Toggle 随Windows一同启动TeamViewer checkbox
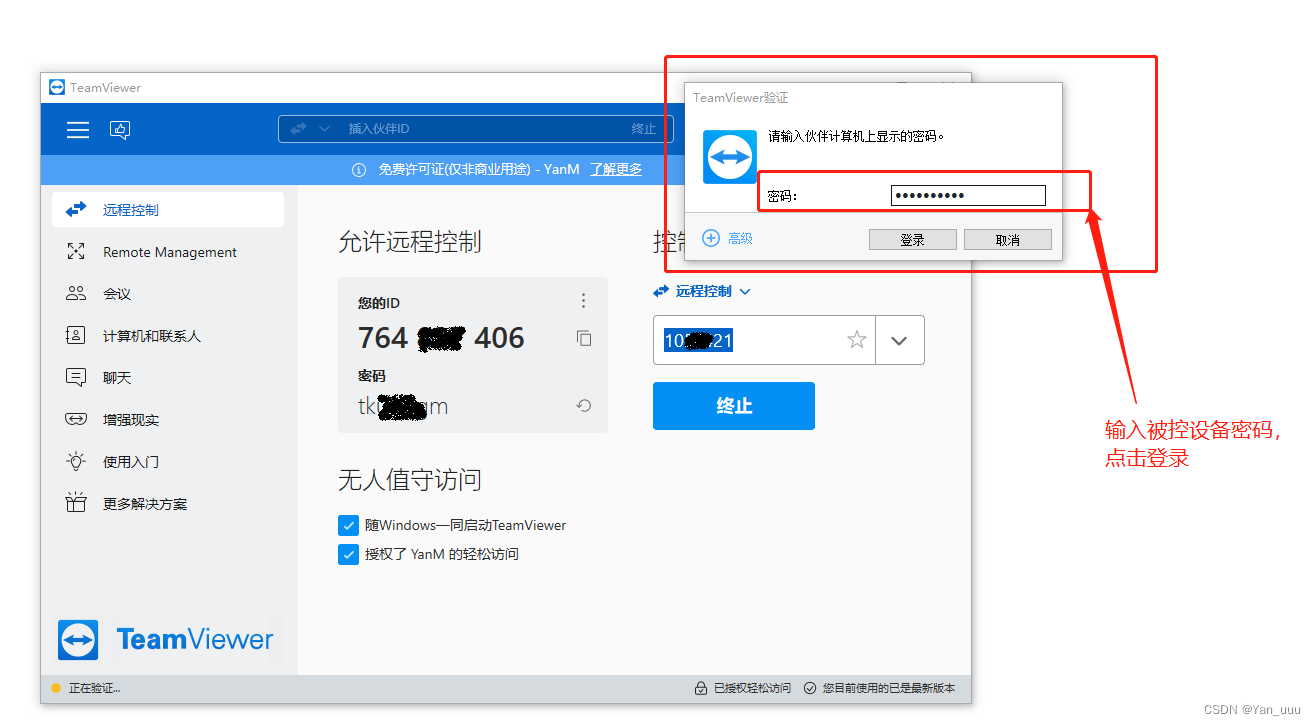This screenshot has width=1316, height=725. click(x=348, y=525)
